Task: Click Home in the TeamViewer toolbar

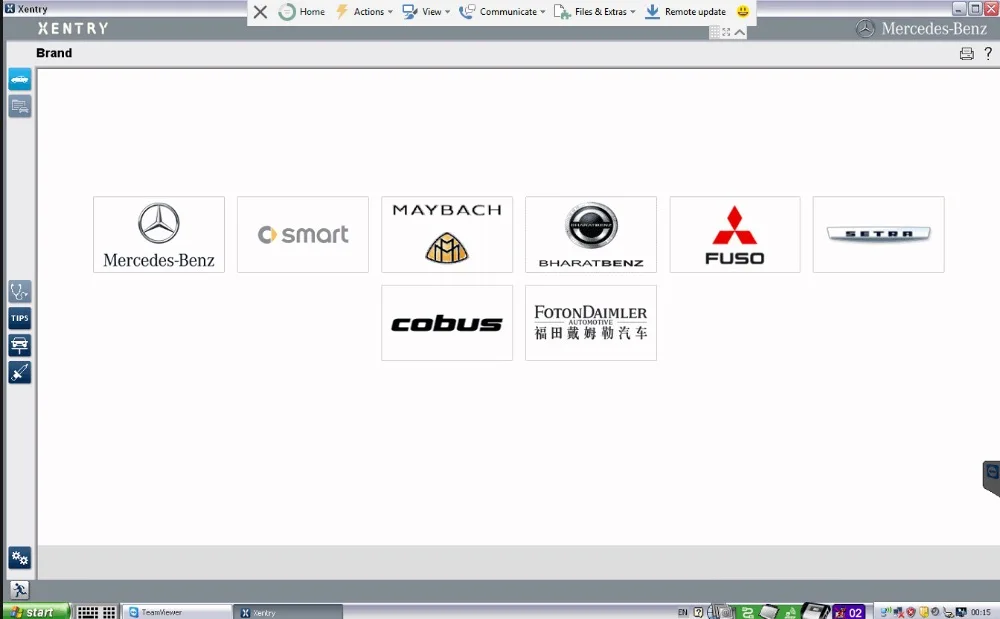Action: point(302,11)
